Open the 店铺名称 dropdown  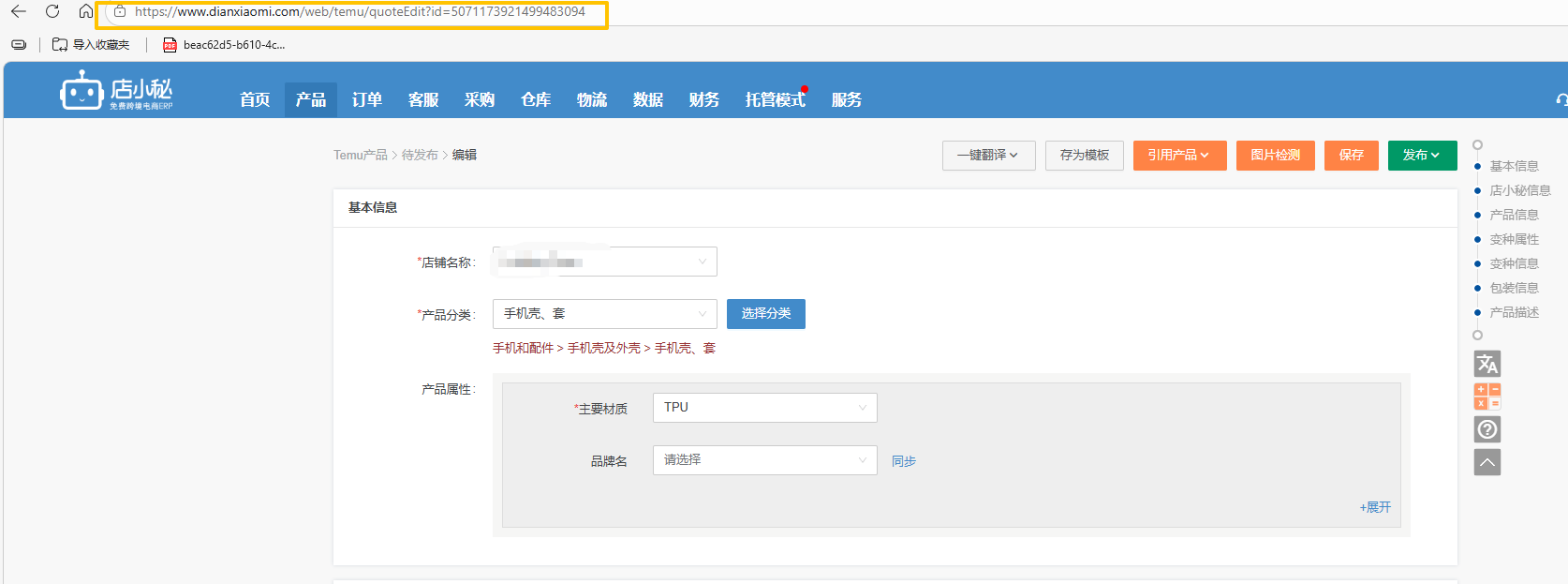604,262
